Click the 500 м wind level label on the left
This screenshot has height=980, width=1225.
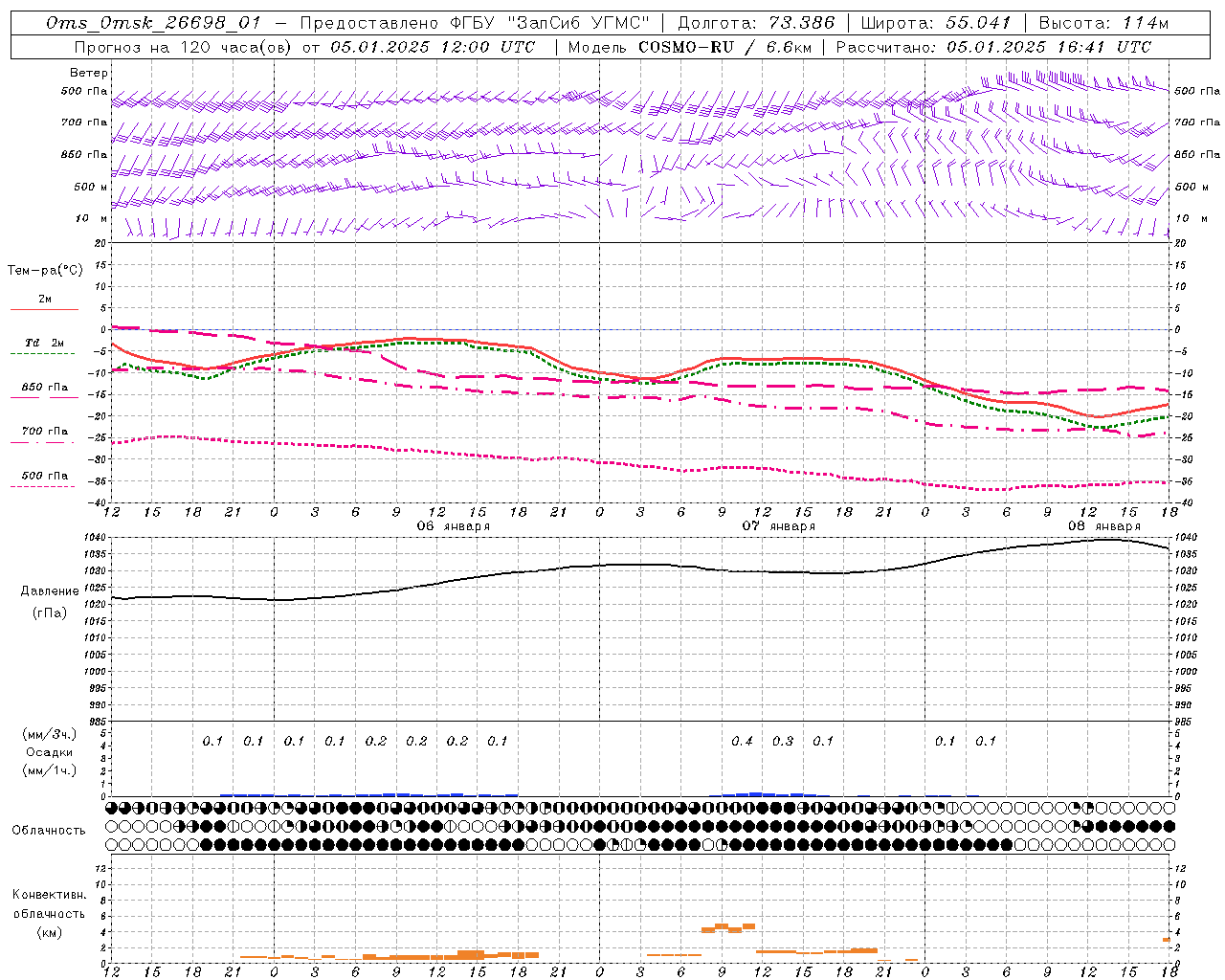[x=91, y=187]
